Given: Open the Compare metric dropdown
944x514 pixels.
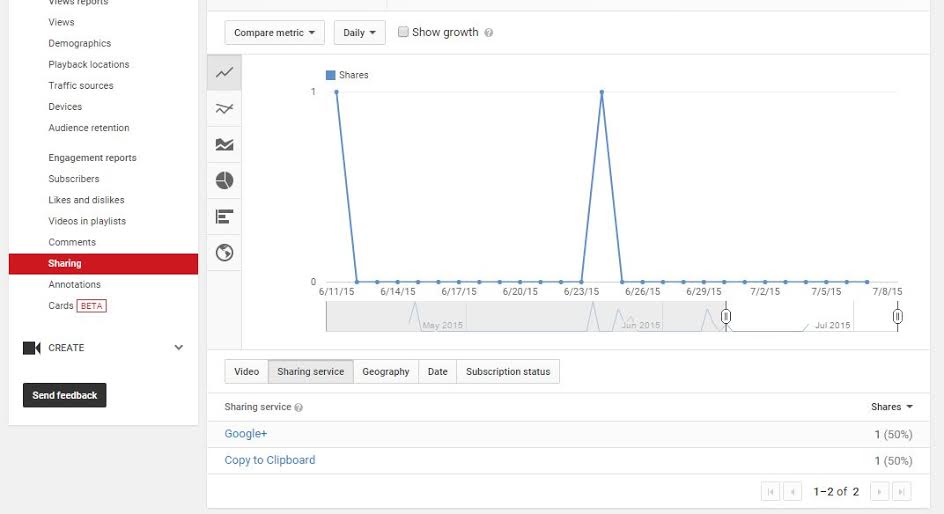Looking at the screenshot, I should coord(275,33).
